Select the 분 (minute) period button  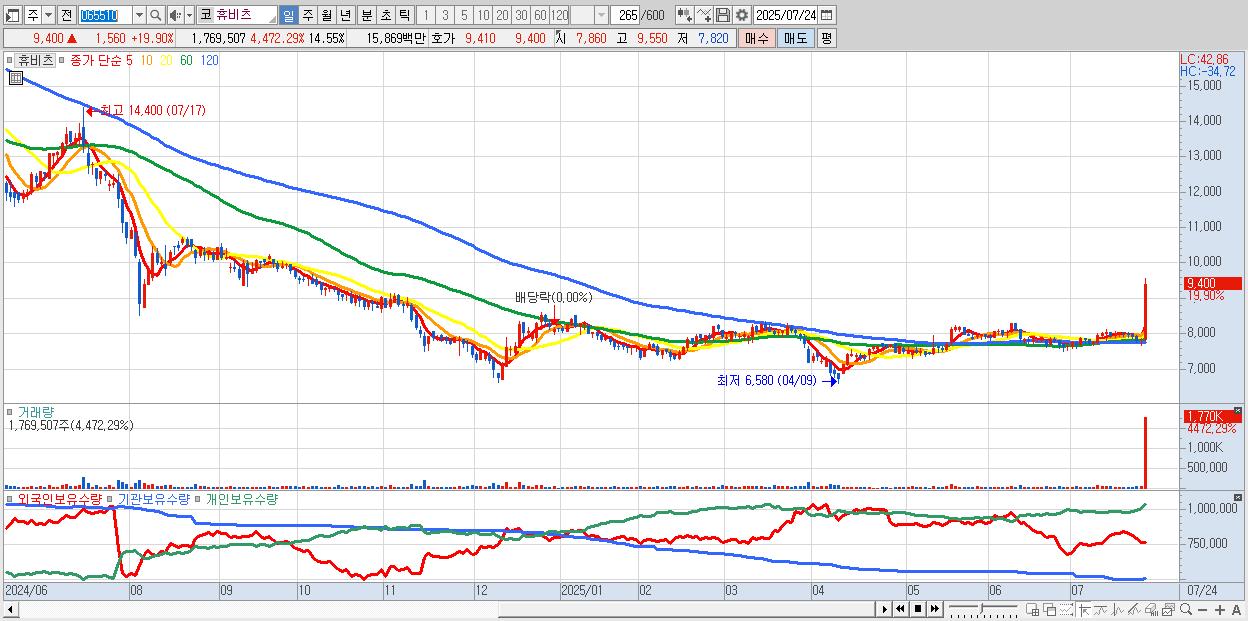pyautogui.click(x=367, y=15)
